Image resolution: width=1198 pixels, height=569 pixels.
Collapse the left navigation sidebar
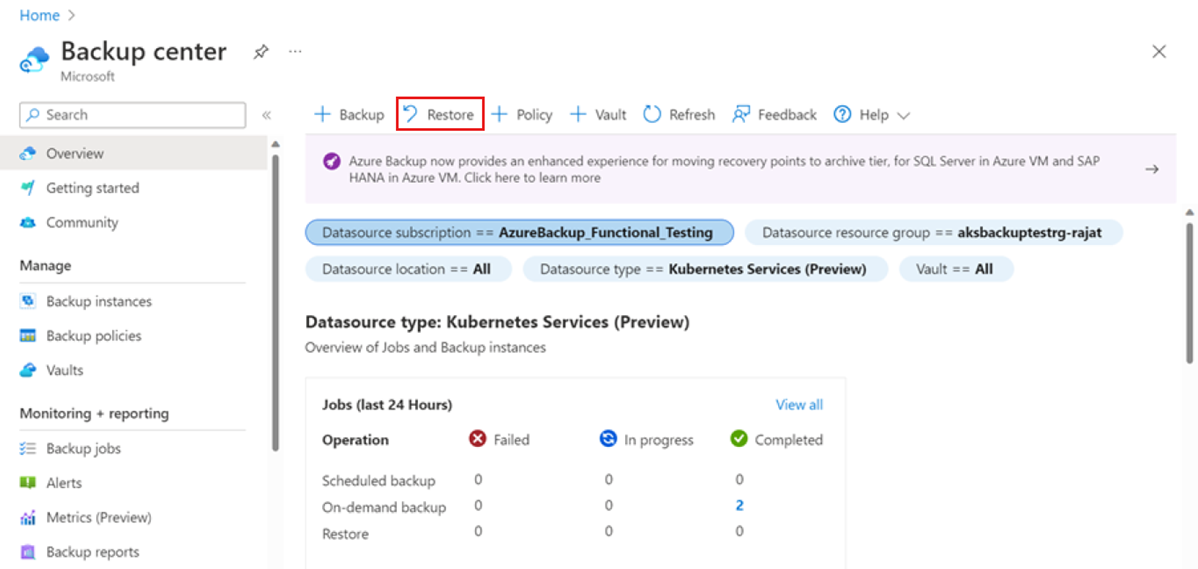click(267, 115)
